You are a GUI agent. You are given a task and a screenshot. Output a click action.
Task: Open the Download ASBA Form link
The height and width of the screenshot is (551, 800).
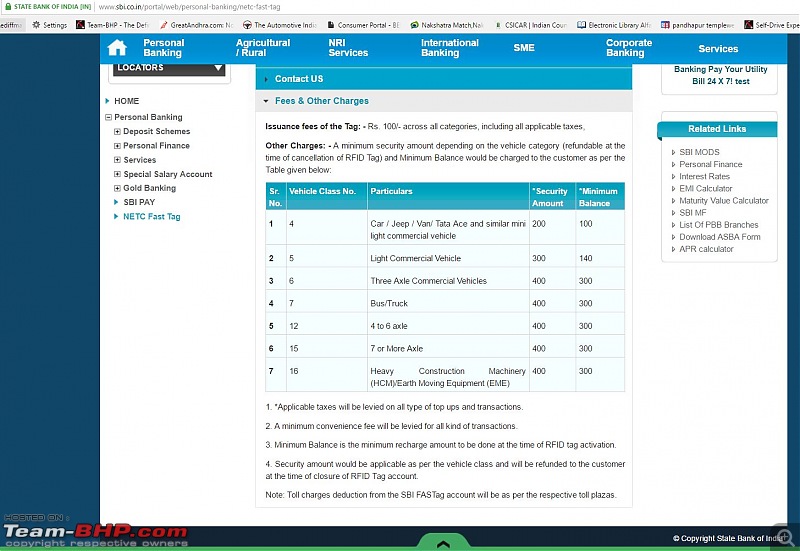719,237
